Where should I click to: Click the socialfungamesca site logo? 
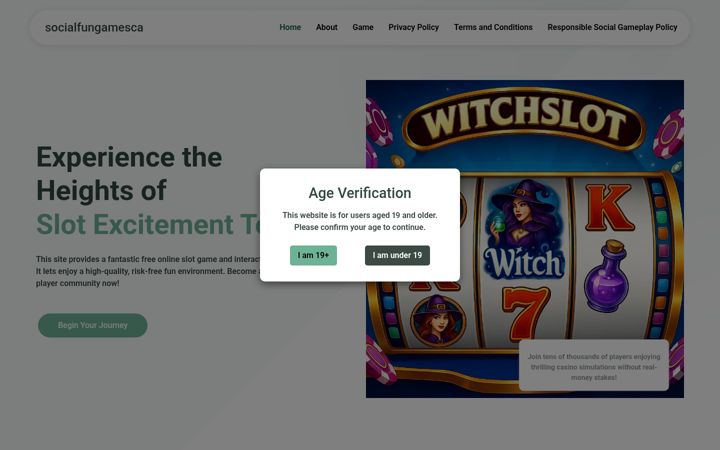tap(94, 28)
